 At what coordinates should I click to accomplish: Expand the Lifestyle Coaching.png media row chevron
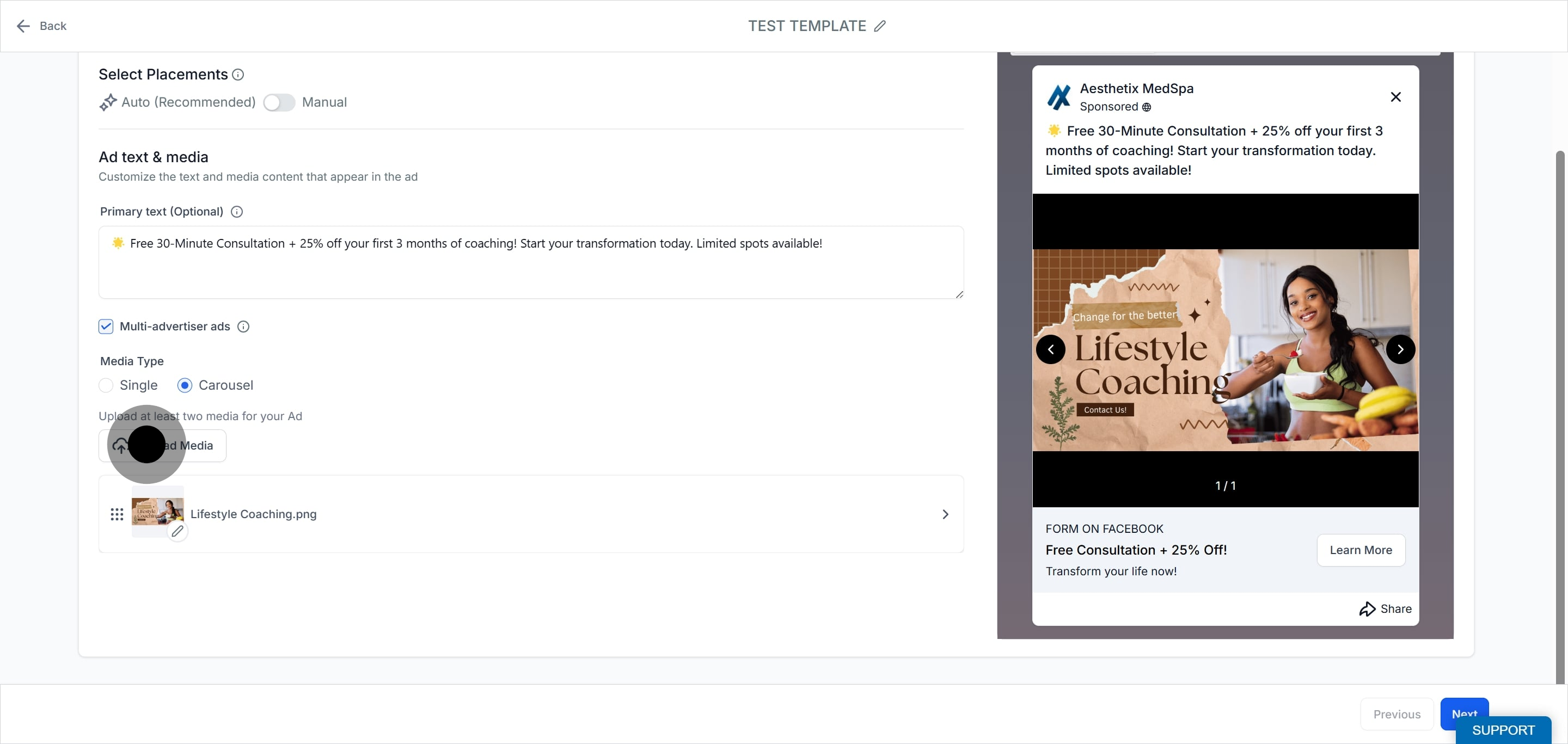click(x=945, y=515)
